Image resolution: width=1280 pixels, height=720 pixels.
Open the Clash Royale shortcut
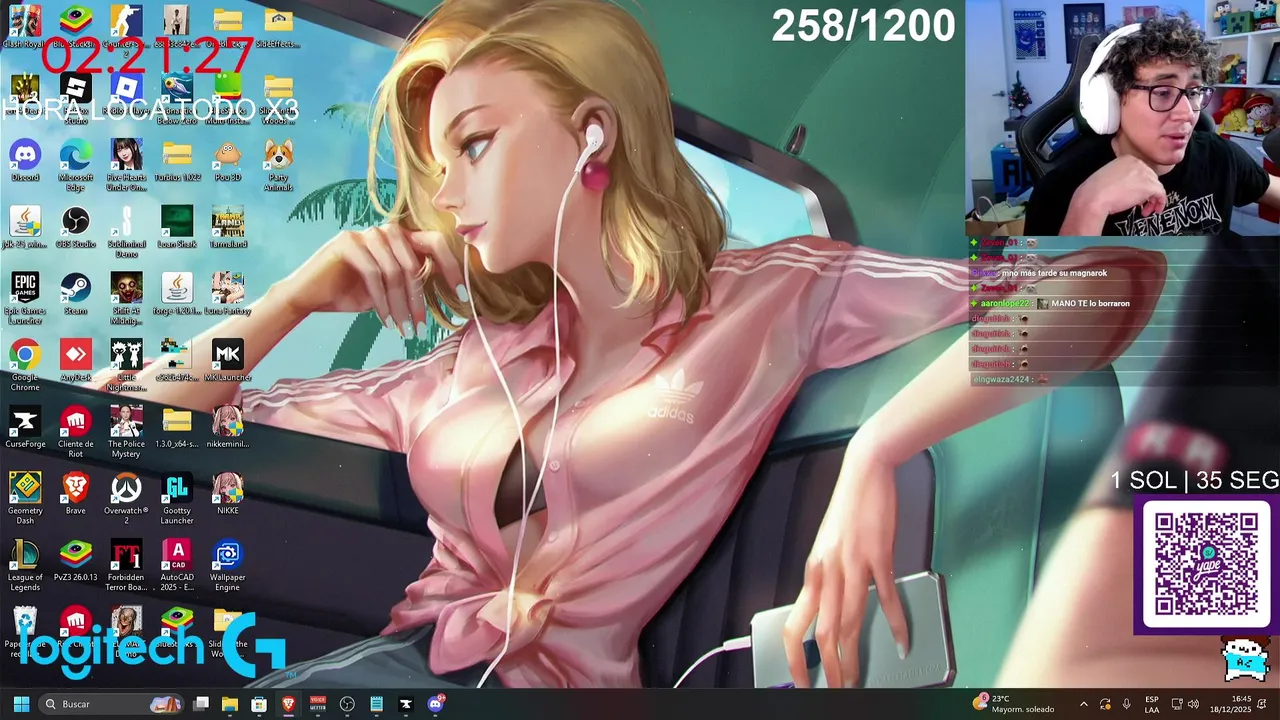[x=25, y=27]
